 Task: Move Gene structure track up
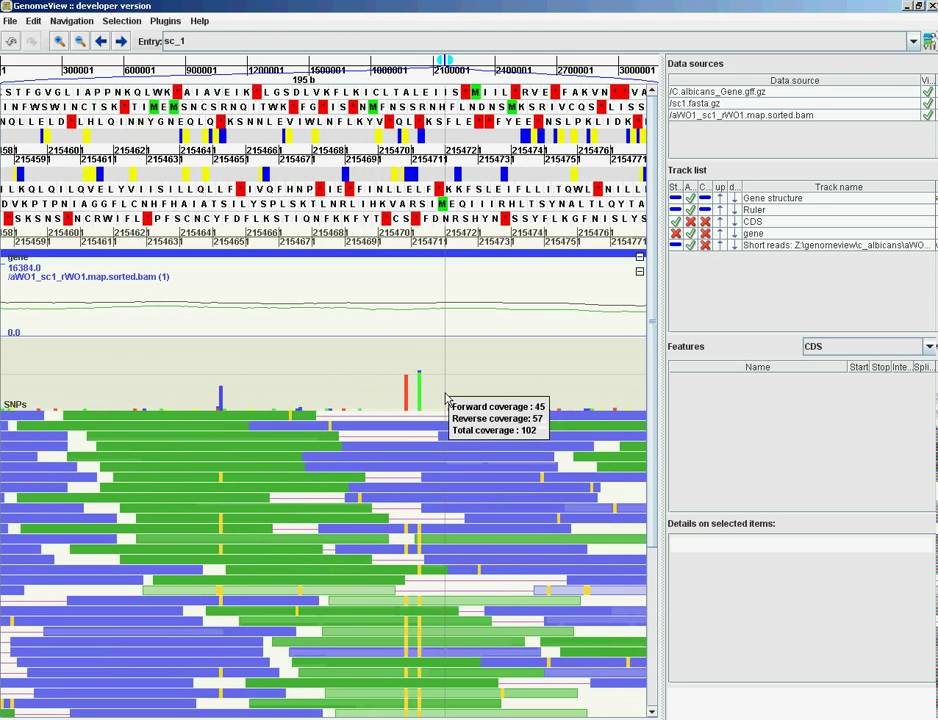click(720, 198)
